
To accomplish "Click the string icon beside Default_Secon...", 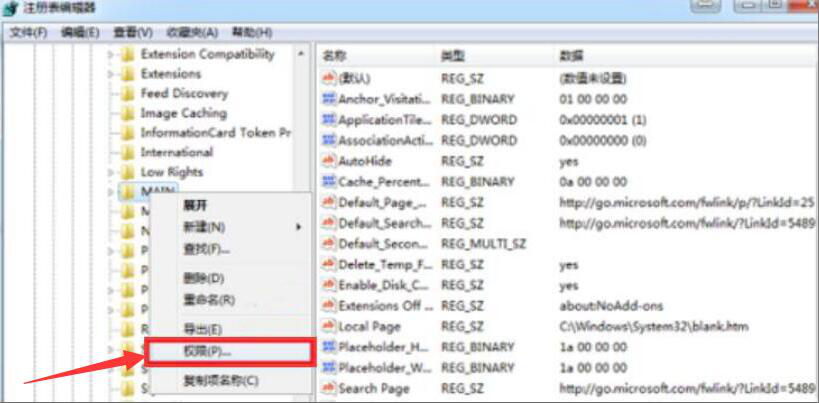I will (x=329, y=243).
